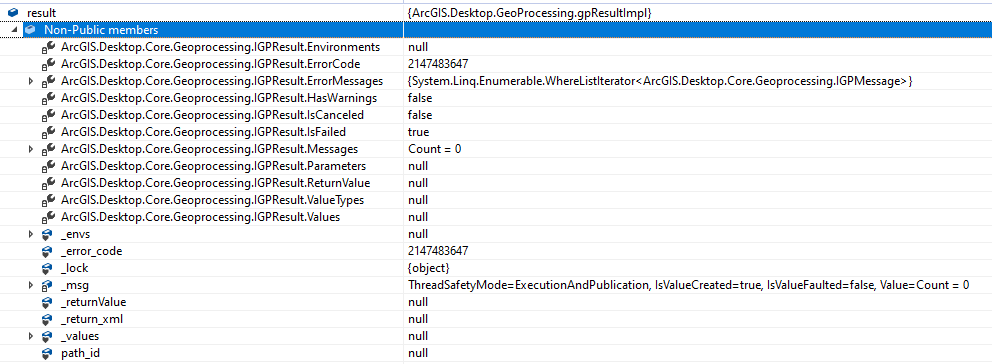Select the IGPResult.IsFailed name
Viewport: 992px width, 364px height.
point(204,132)
